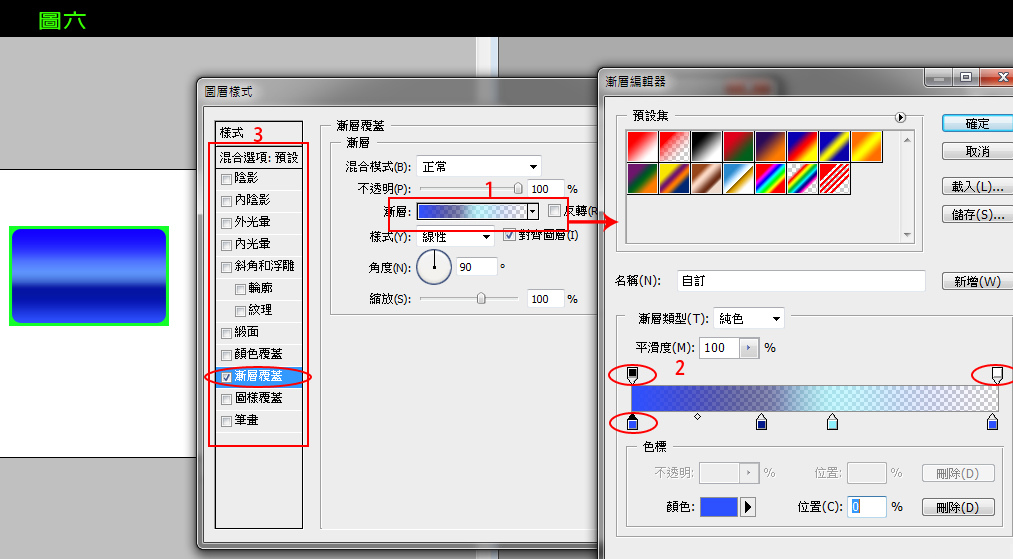Select the rightmost blue color stop
This screenshot has height=559, width=1013.
click(992, 422)
